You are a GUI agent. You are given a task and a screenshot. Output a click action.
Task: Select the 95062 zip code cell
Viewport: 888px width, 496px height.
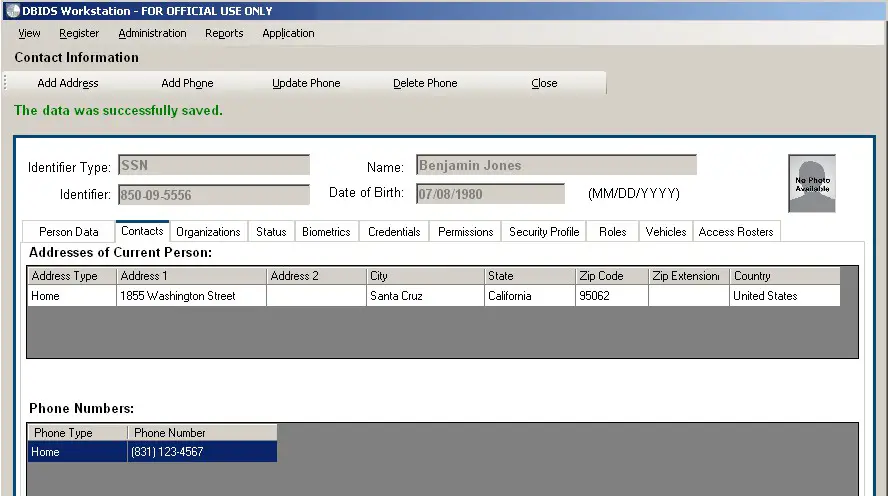pos(612,296)
